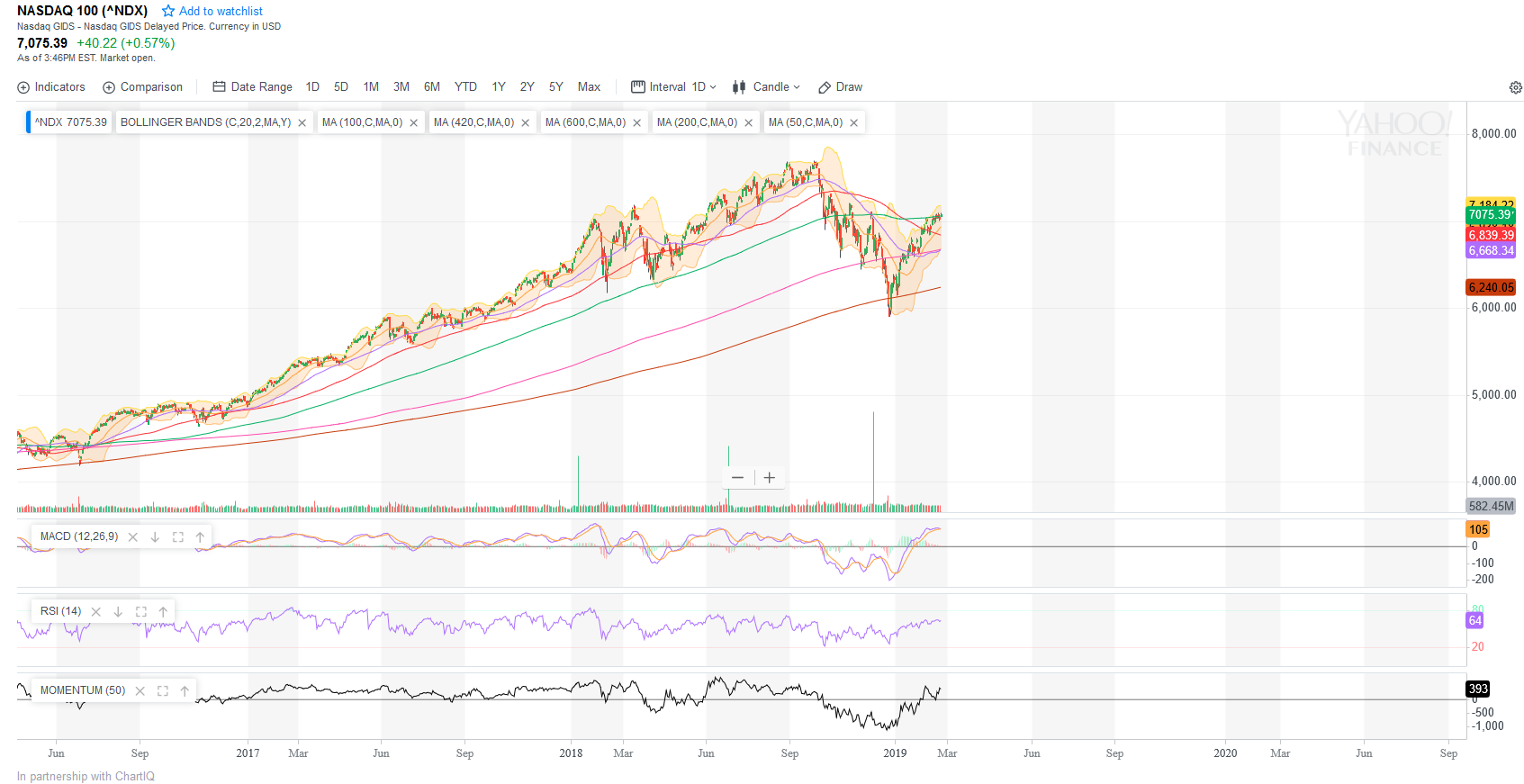Remove the MA (100,C,MA,0) indicator
The image size is (1524, 784).
[414, 123]
